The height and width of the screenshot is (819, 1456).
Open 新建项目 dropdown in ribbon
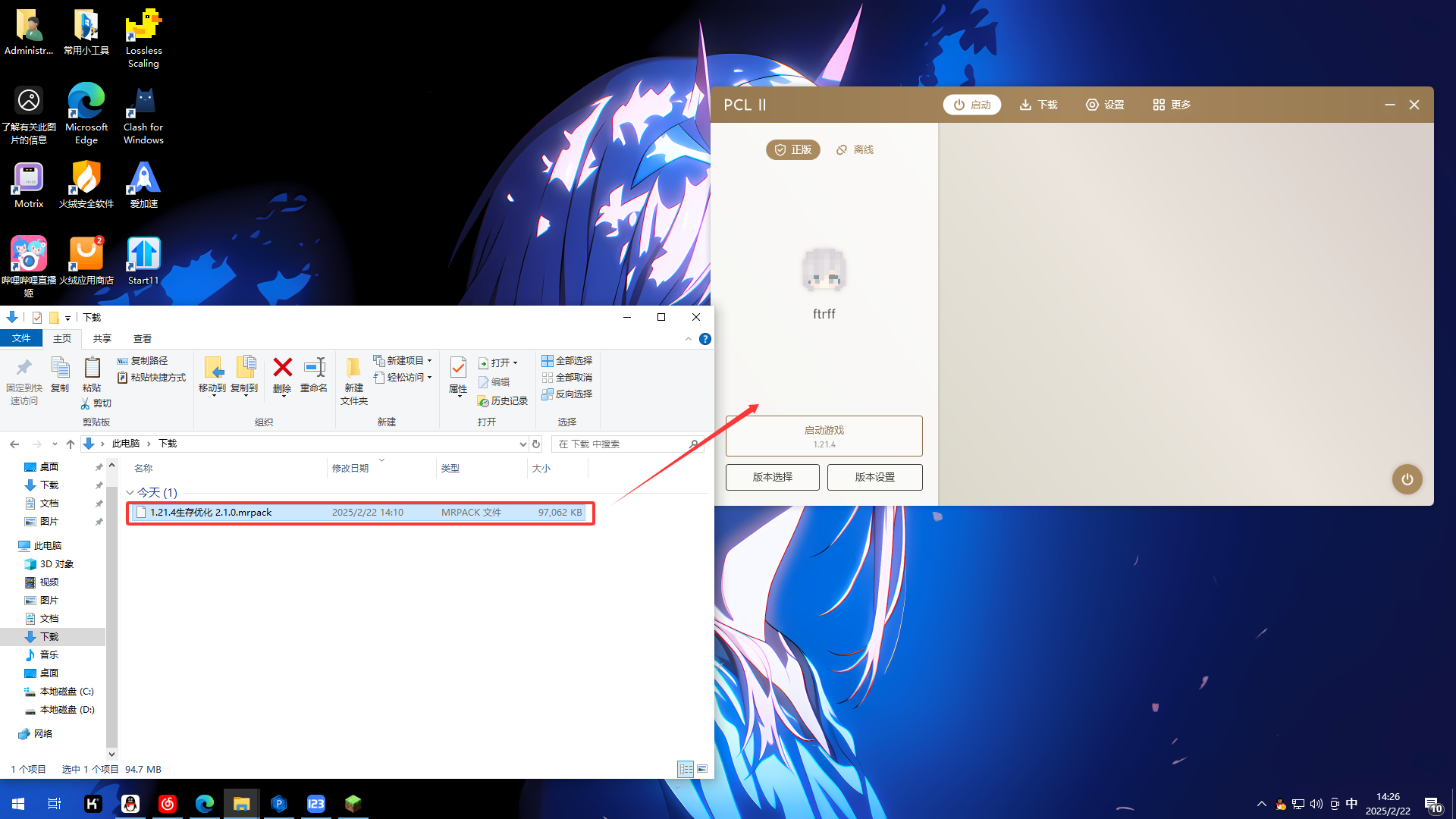click(x=403, y=361)
